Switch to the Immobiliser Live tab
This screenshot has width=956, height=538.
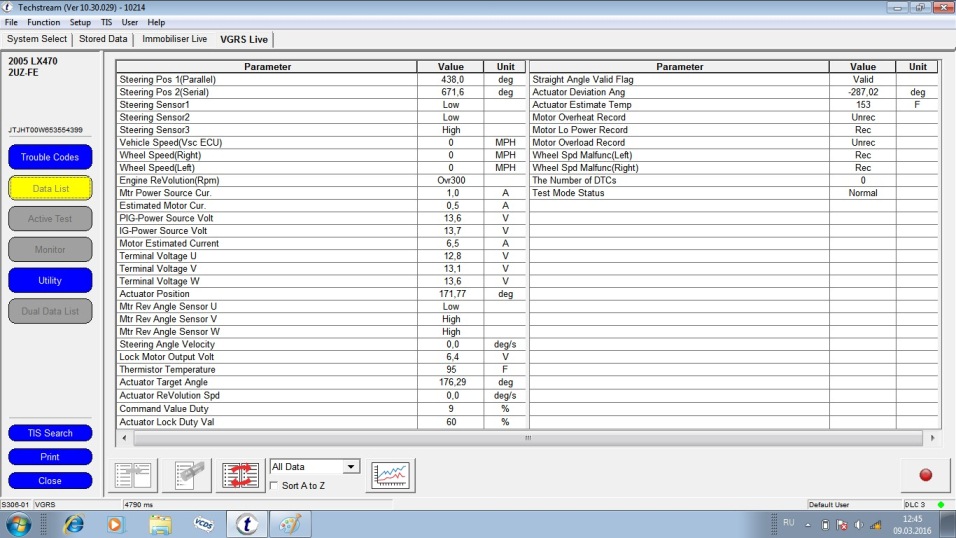(174, 39)
